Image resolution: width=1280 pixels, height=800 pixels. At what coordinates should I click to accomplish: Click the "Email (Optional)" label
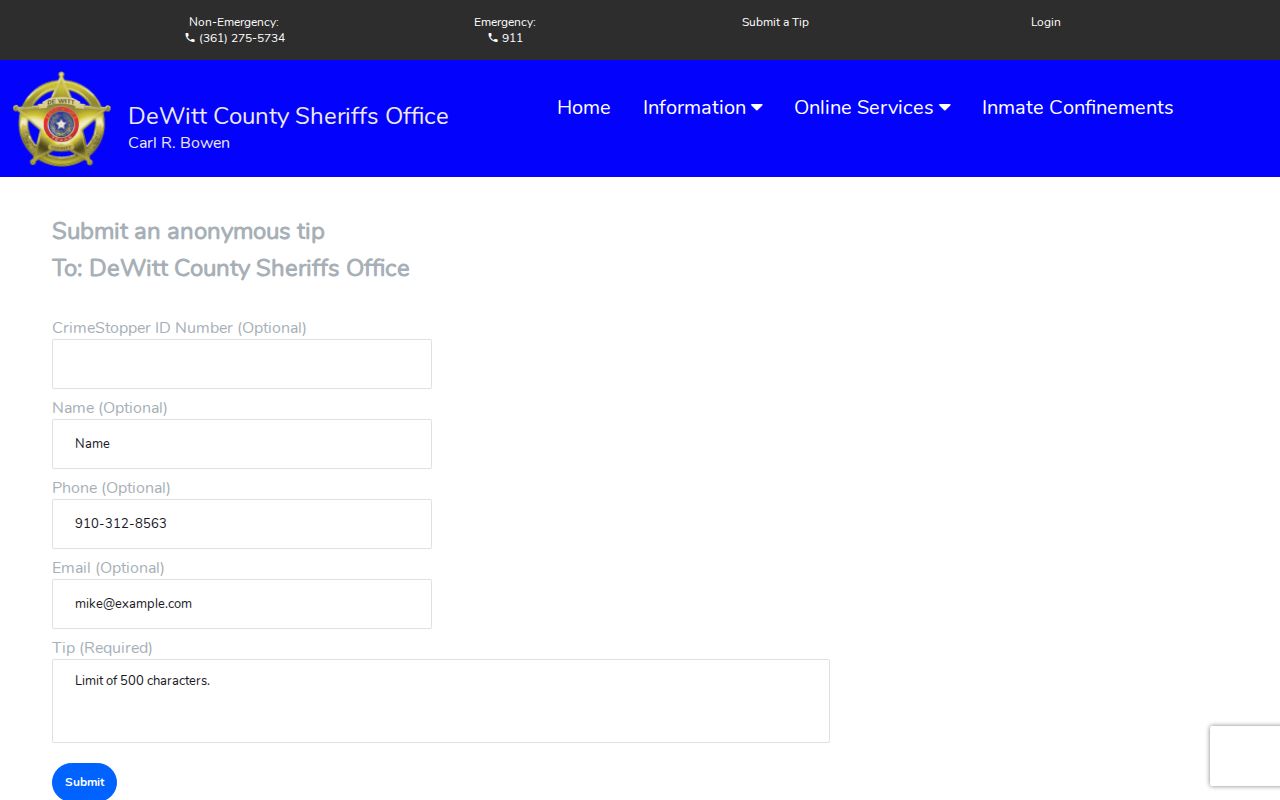pyautogui.click(x=108, y=568)
